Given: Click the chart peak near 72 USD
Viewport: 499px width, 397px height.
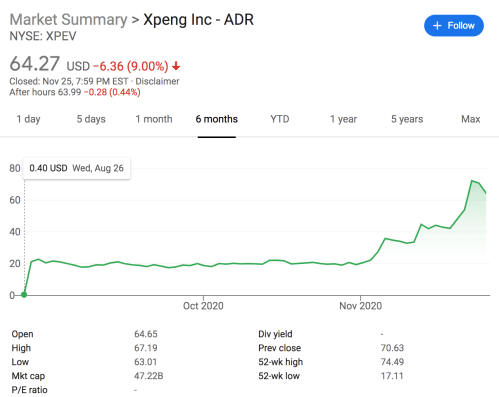Looking at the screenshot, I should click(472, 181).
